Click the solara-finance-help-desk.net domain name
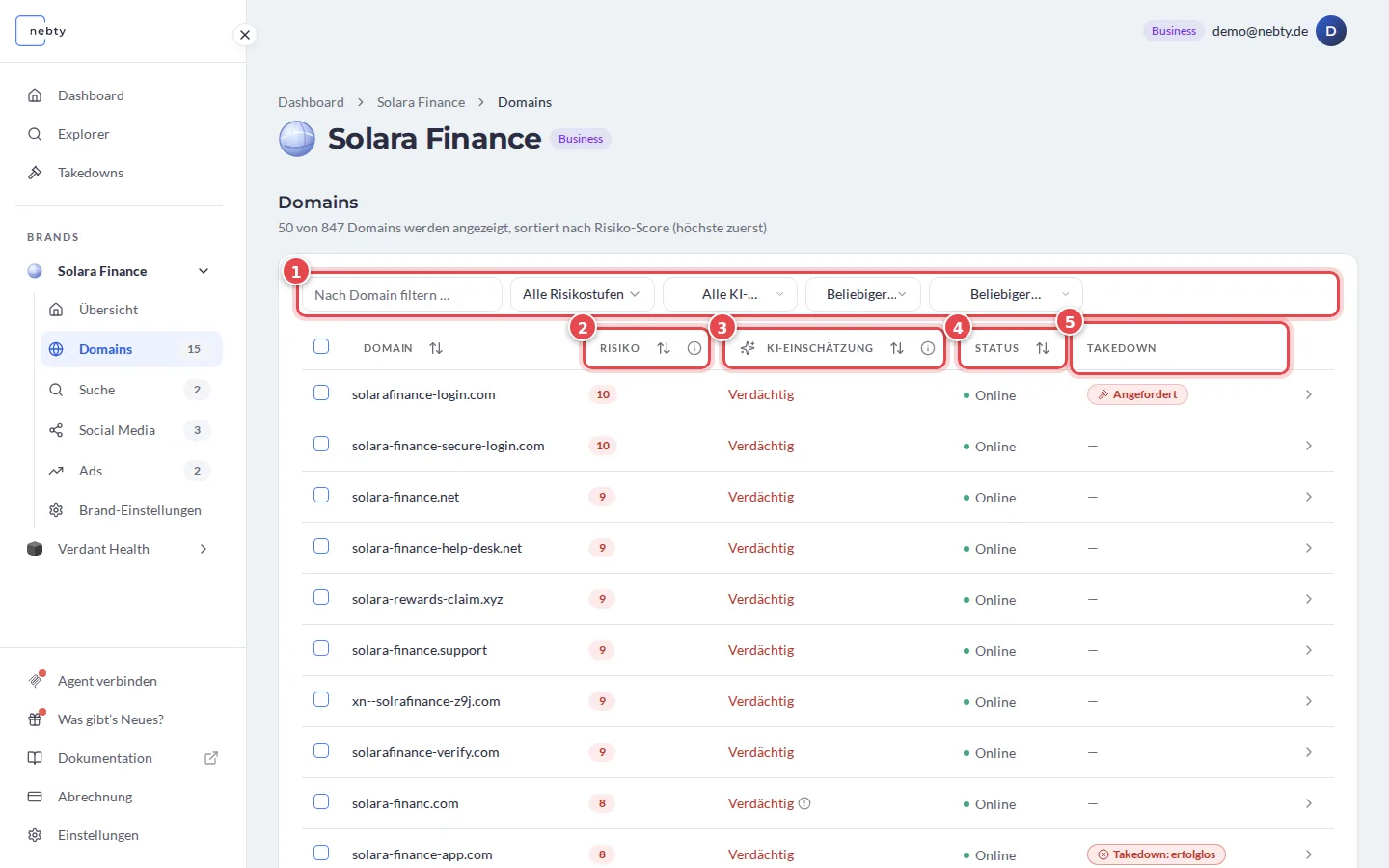1389x868 pixels. [437, 548]
